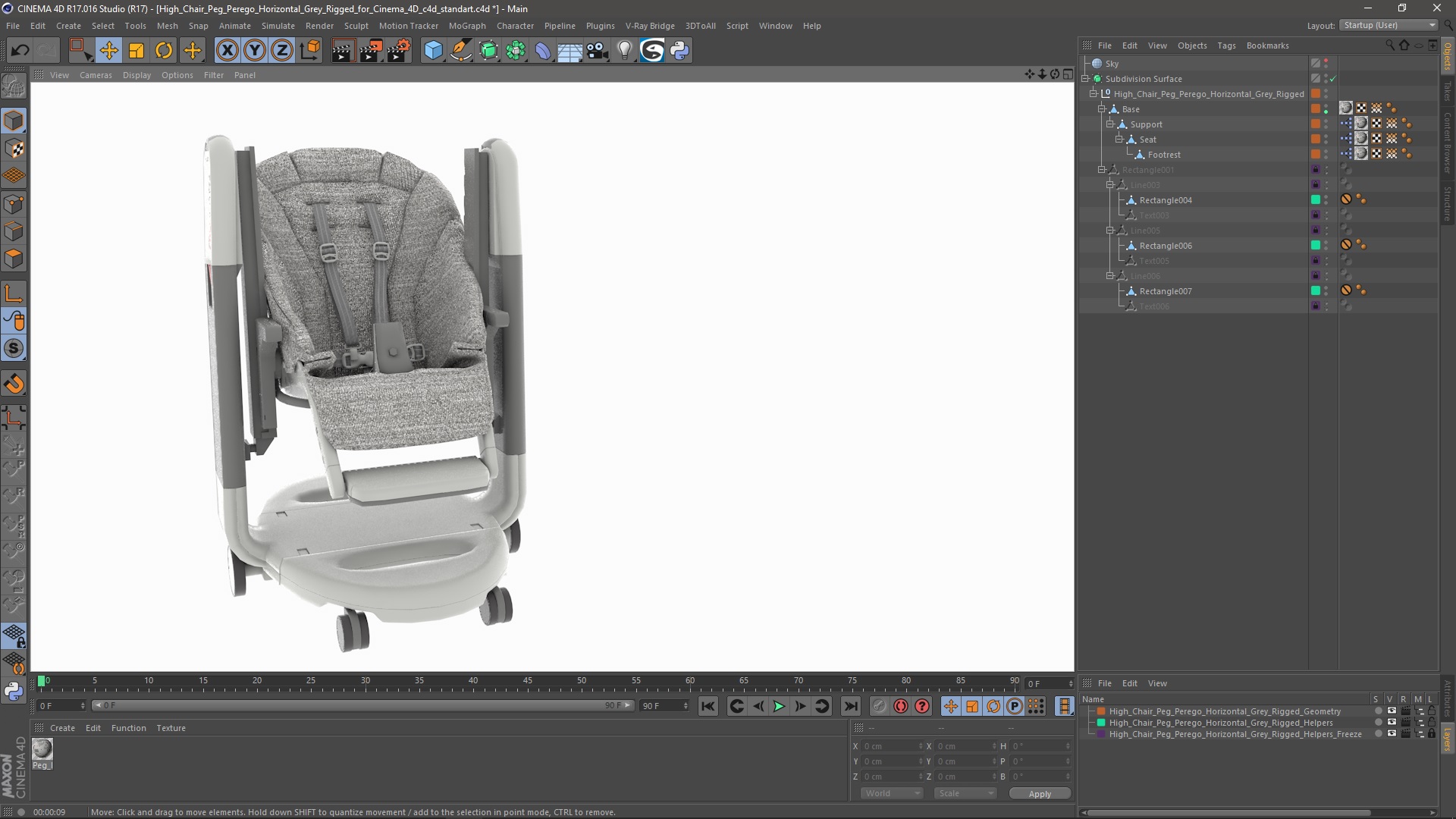Open Object Manager Tags menu

point(1226,45)
